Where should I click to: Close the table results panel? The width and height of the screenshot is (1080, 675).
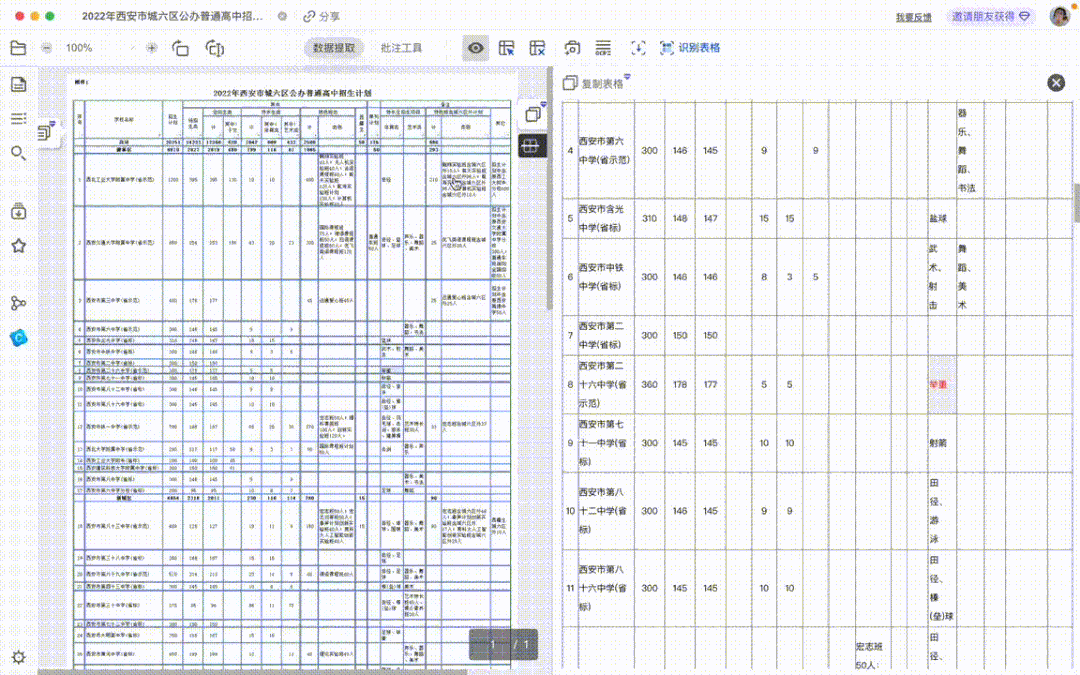tap(1055, 83)
